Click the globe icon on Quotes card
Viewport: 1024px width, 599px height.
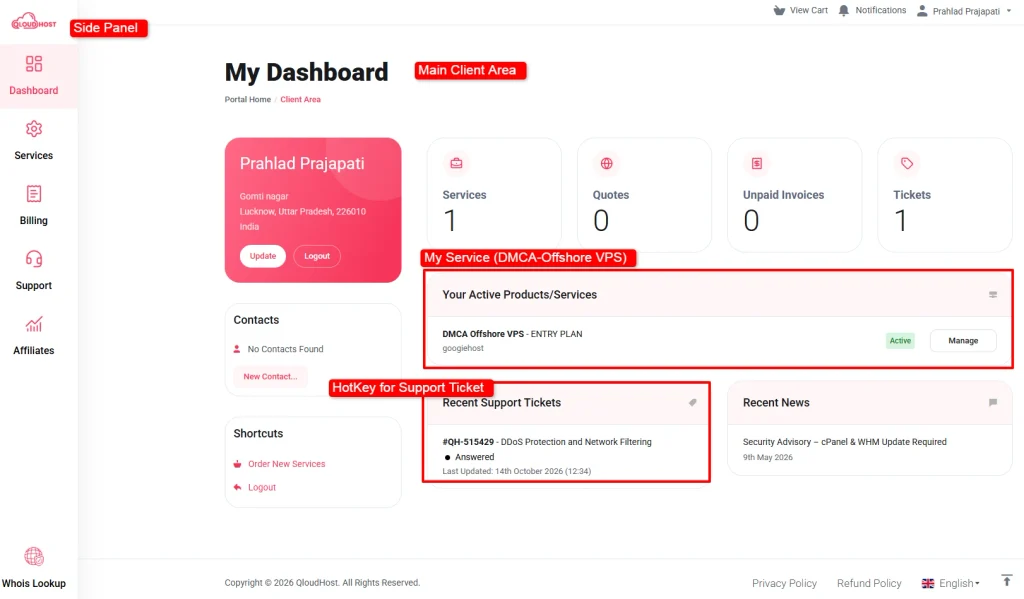point(607,163)
